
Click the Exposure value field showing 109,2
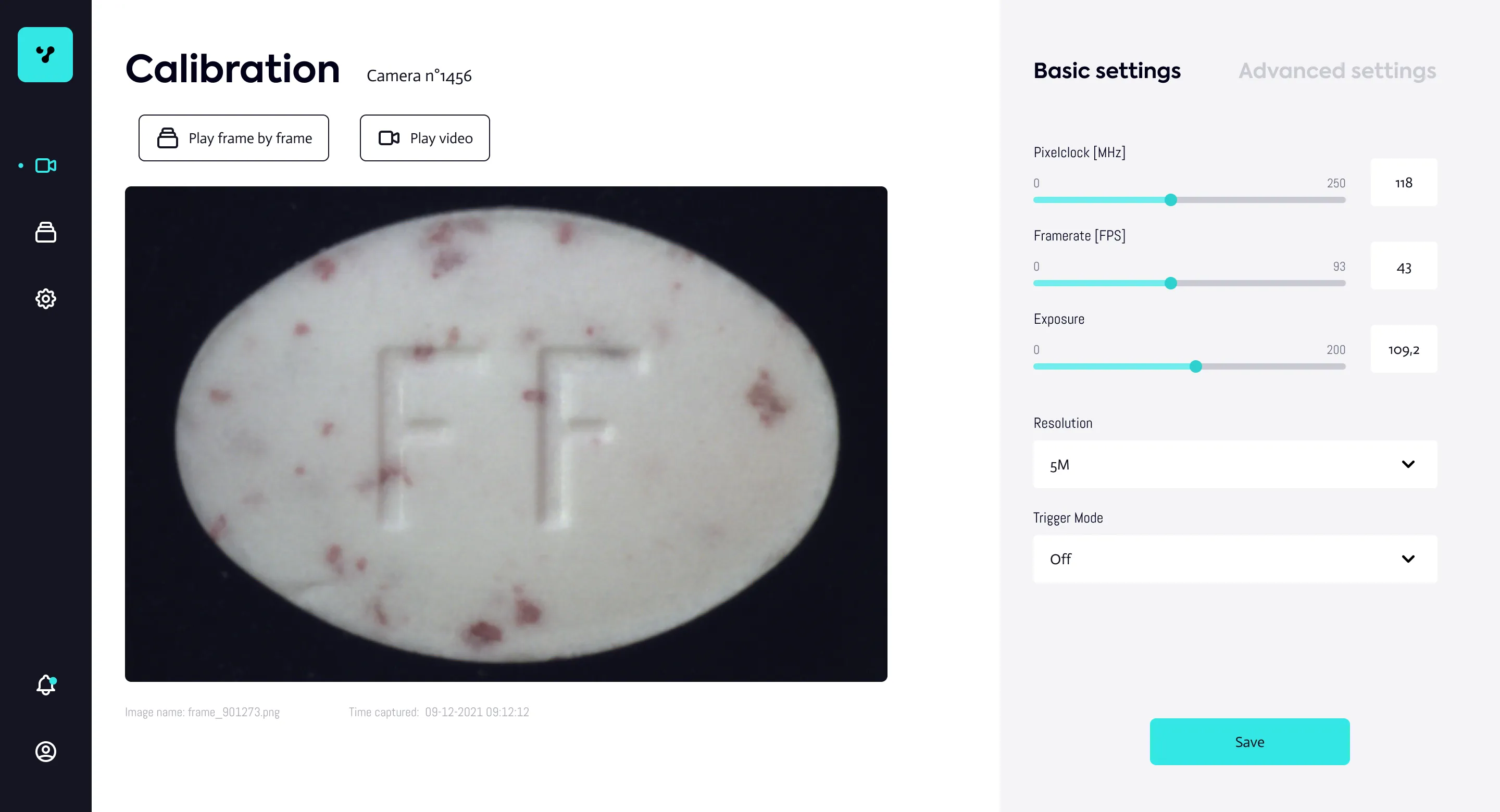[1403, 350]
